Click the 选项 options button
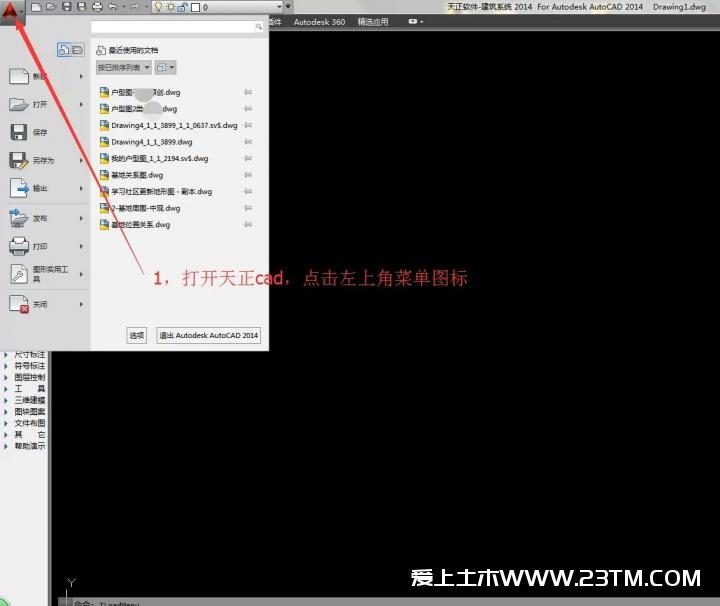Viewport: 720px width, 606px height. (x=137, y=336)
